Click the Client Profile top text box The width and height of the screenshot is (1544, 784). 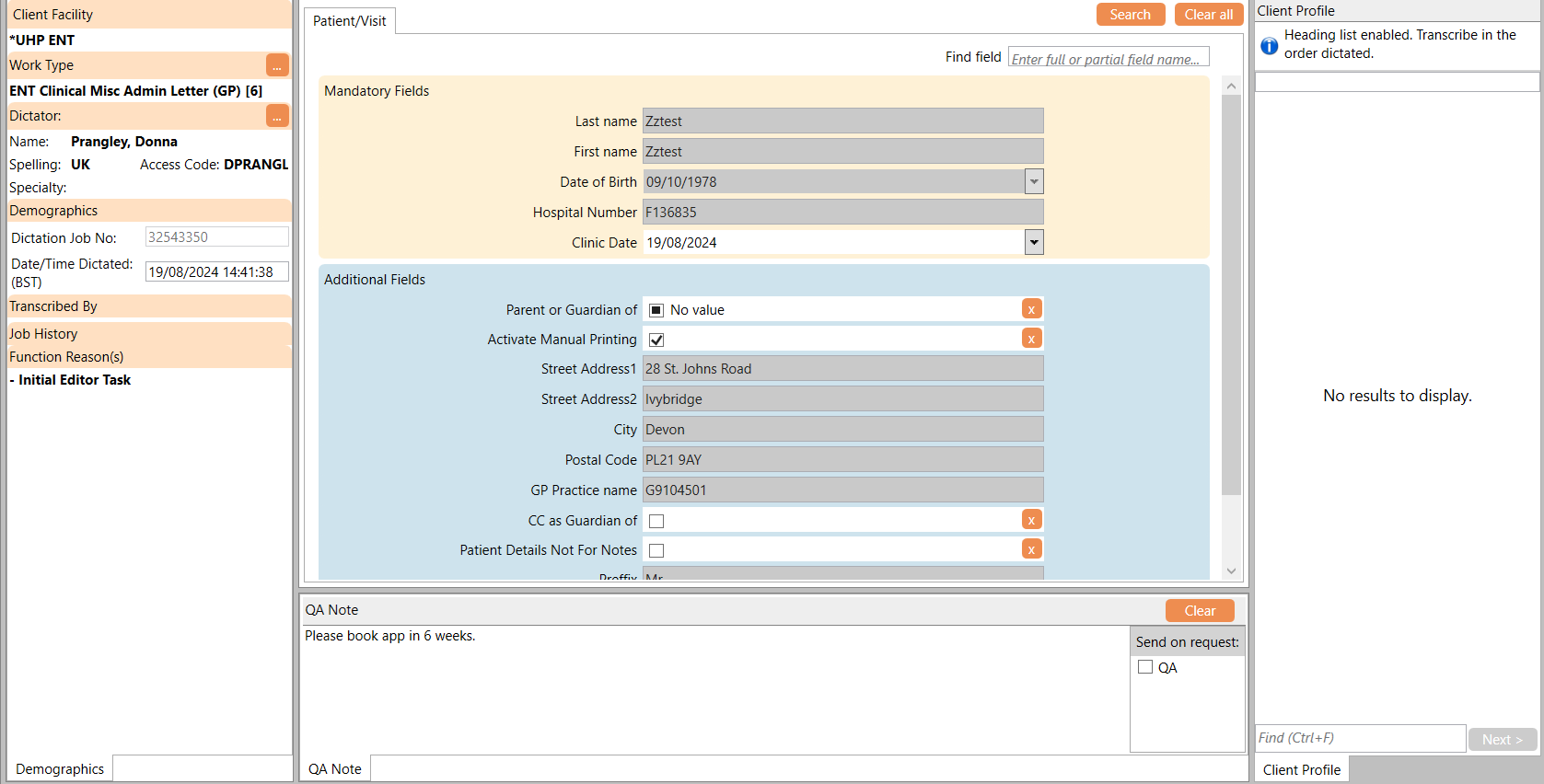(x=1397, y=82)
